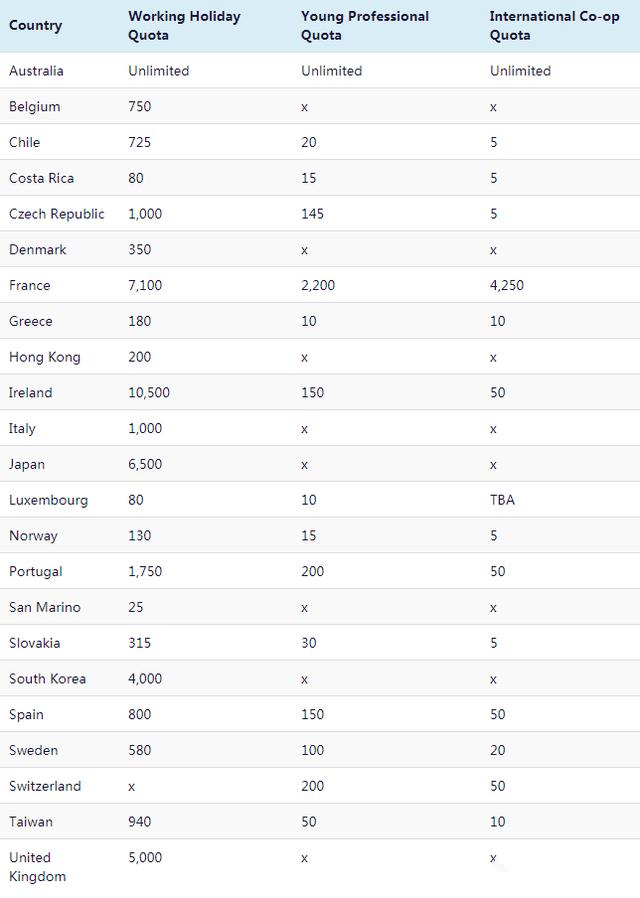The image size is (640, 898).
Task: Select United Kingdom's 5,000 quota cell
Action: (145, 858)
